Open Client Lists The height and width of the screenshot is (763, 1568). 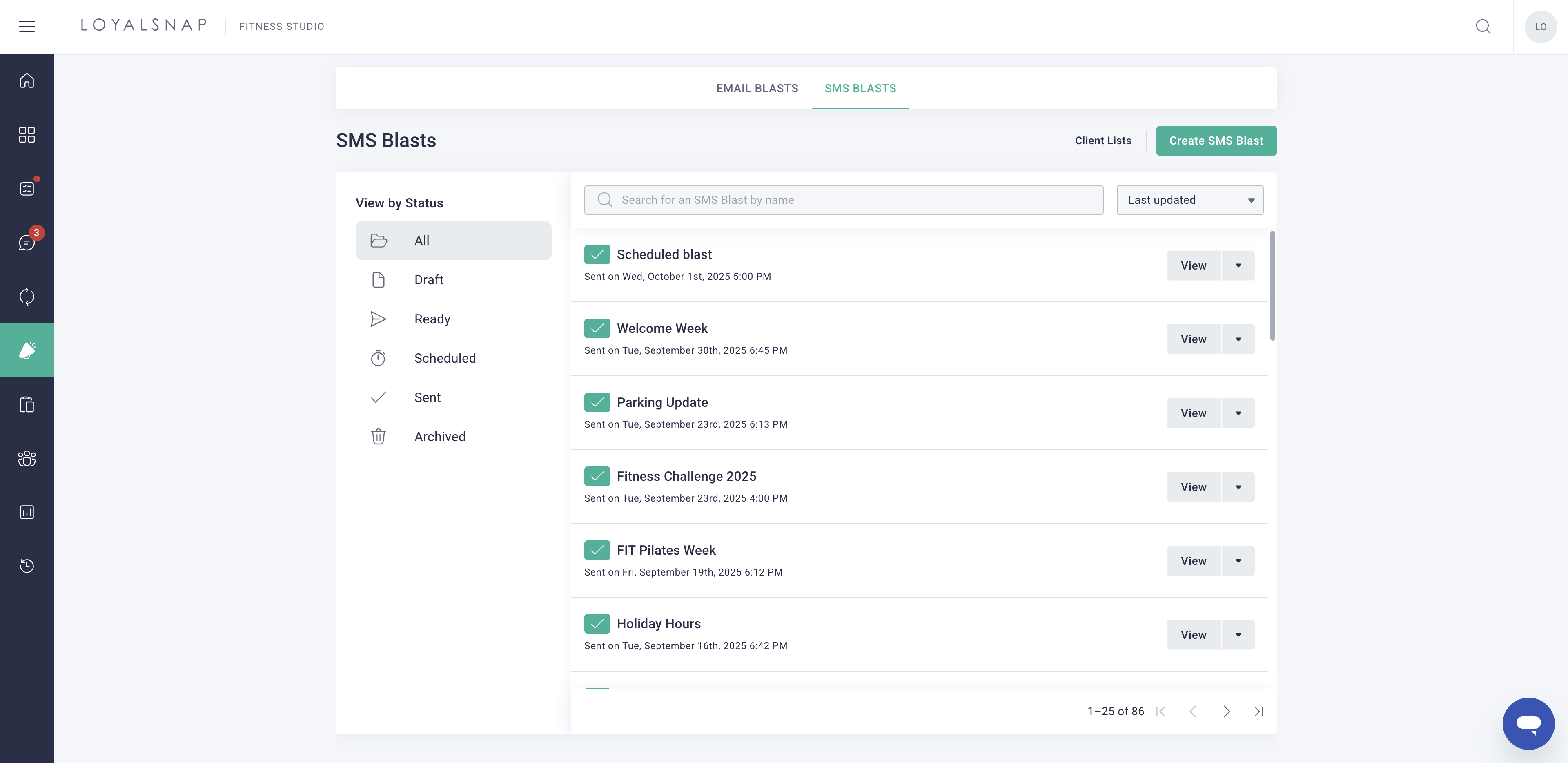click(1102, 141)
